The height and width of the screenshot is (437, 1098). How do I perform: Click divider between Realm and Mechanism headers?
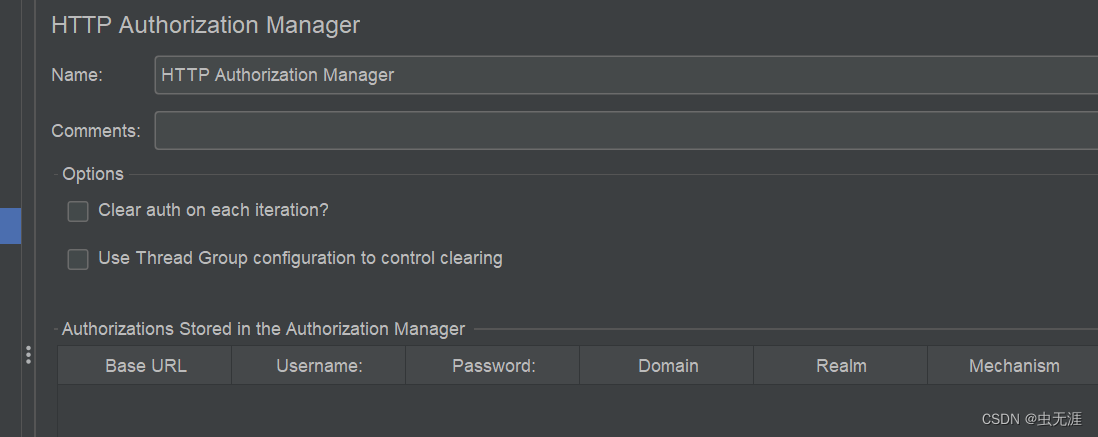click(928, 366)
